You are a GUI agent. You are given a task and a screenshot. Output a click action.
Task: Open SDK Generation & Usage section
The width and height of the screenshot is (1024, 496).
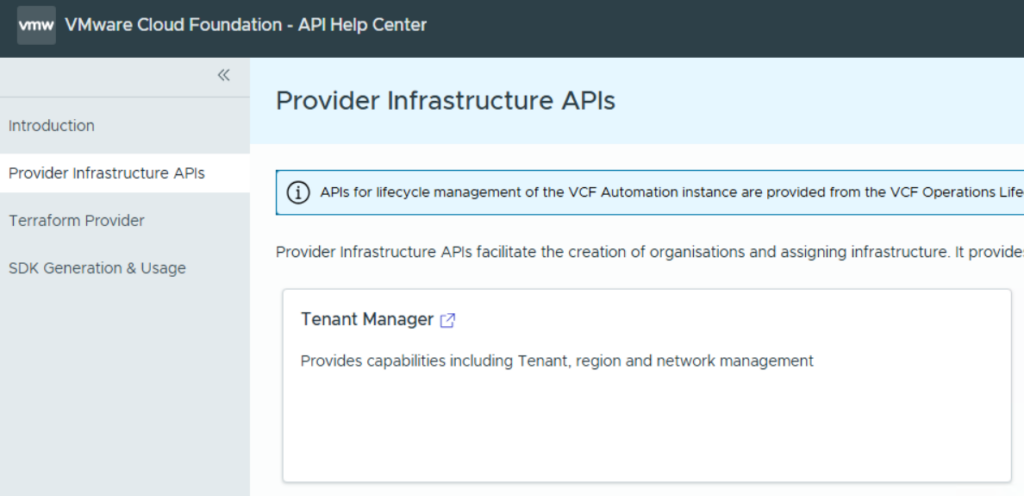(97, 268)
